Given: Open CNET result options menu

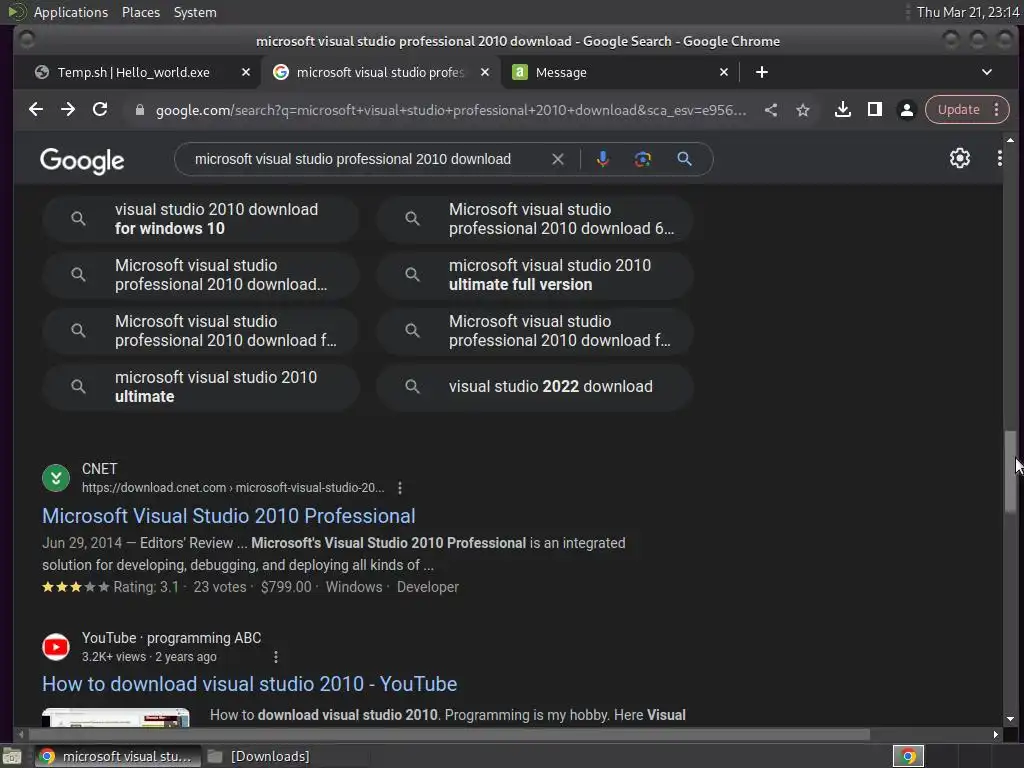Looking at the screenshot, I should (400, 488).
